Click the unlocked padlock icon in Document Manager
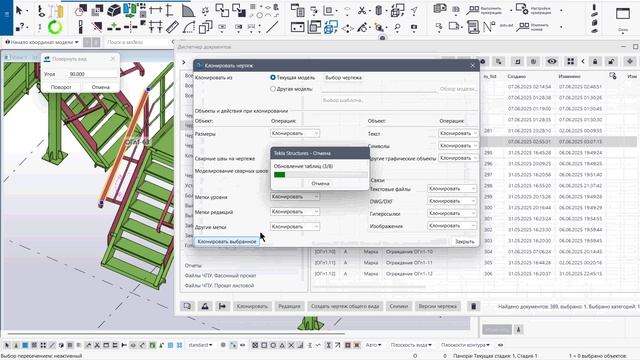The width and height of the screenshot is (640, 360). pyautogui.click(x=611, y=61)
